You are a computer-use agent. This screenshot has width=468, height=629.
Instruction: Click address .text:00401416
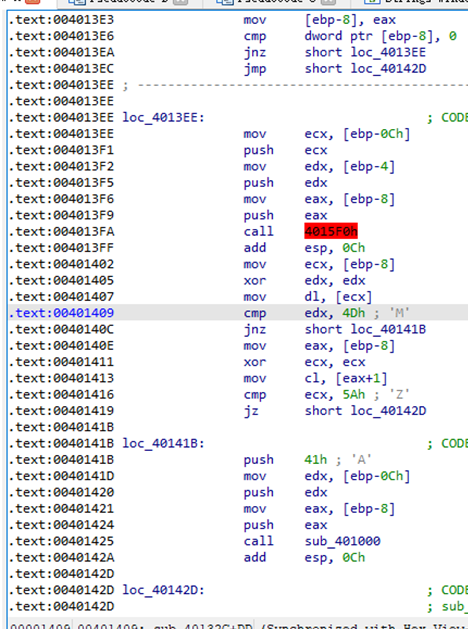tap(61, 394)
